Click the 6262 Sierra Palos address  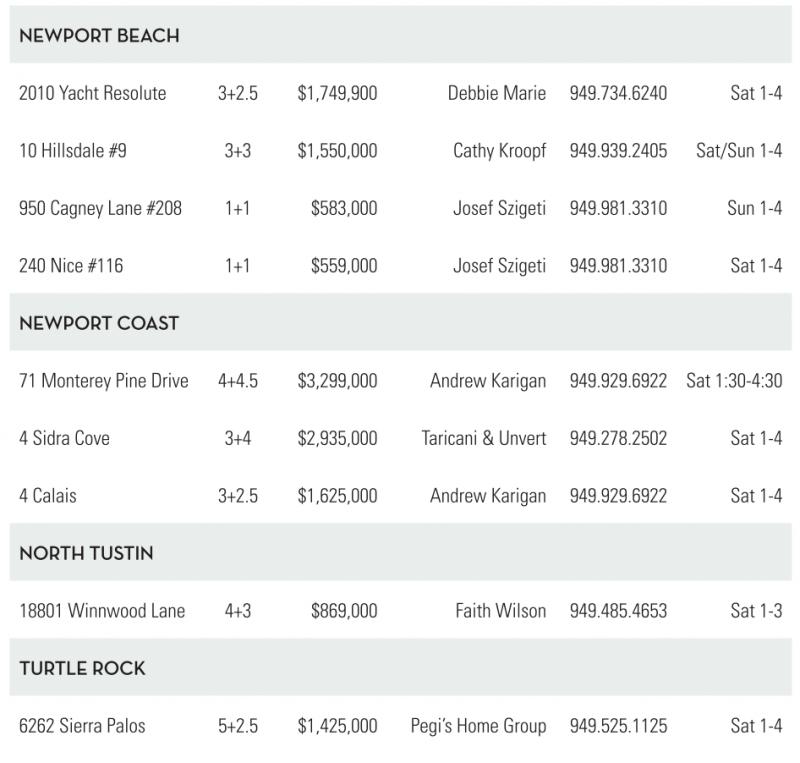point(82,726)
